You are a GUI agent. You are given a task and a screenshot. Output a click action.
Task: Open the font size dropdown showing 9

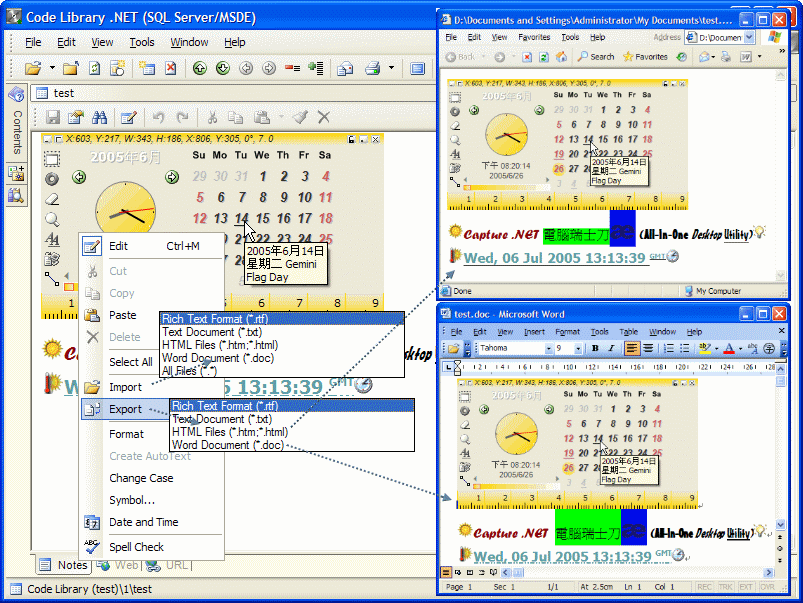coord(578,349)
